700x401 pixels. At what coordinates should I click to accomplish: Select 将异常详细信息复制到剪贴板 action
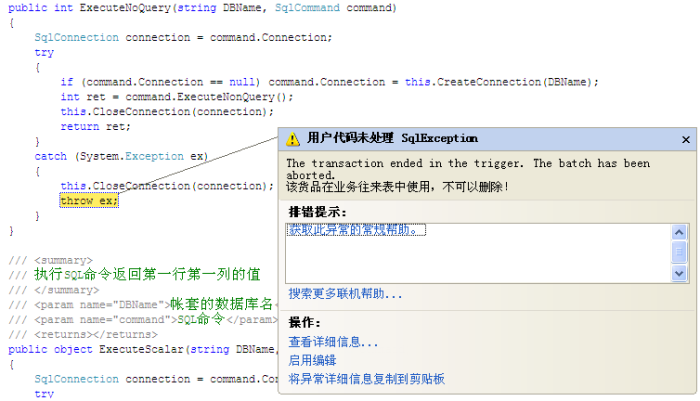click(366, 379)
